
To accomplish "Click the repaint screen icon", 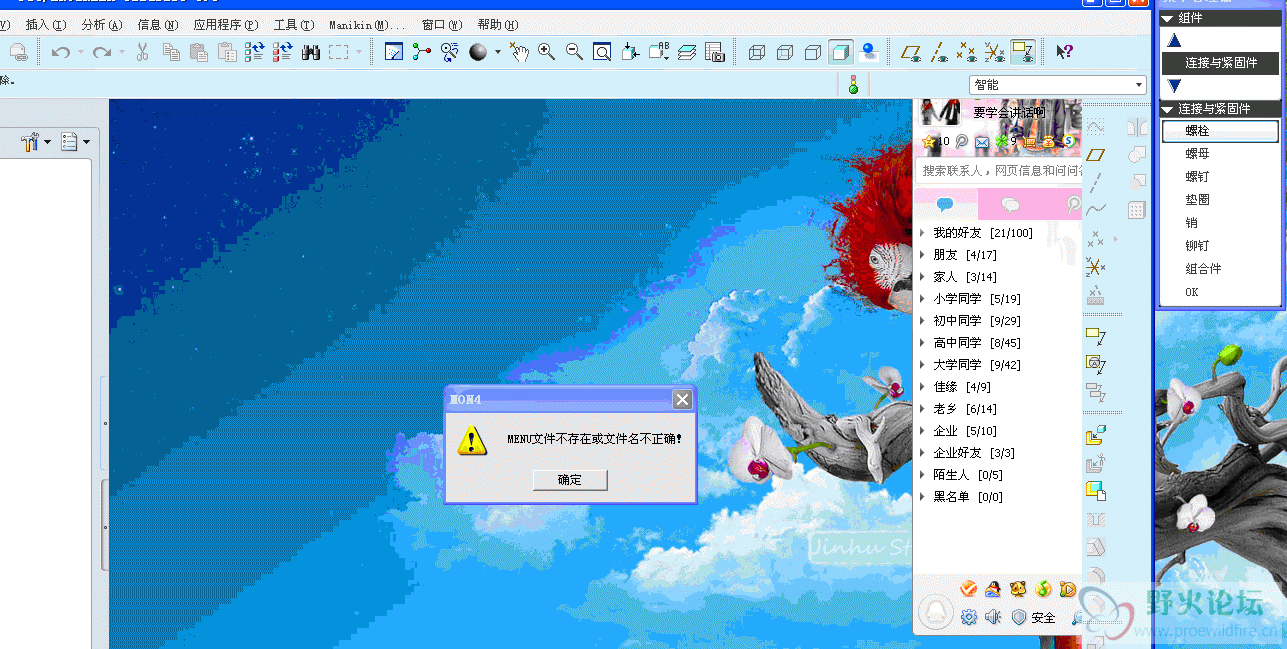I will coord(394,52).
